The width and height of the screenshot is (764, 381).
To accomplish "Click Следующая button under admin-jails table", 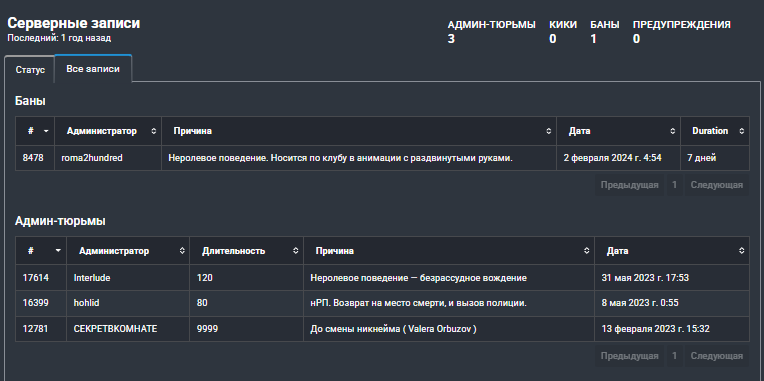I will (x=716, y=356).
